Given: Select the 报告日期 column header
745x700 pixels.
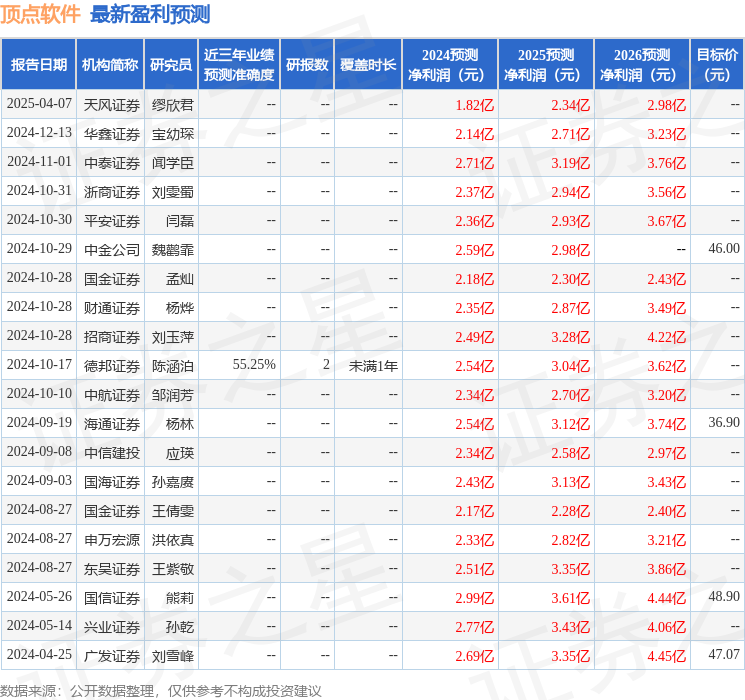Looking at the screenshot, I should [38, 64].
